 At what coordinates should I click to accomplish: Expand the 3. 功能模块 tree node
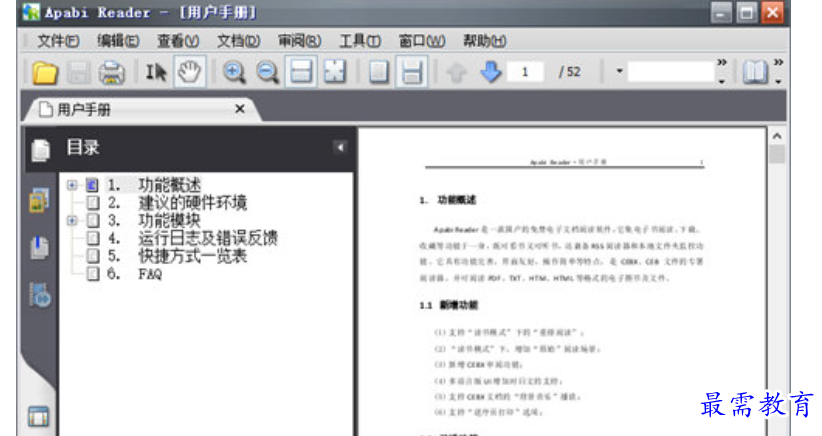[72, 221]
